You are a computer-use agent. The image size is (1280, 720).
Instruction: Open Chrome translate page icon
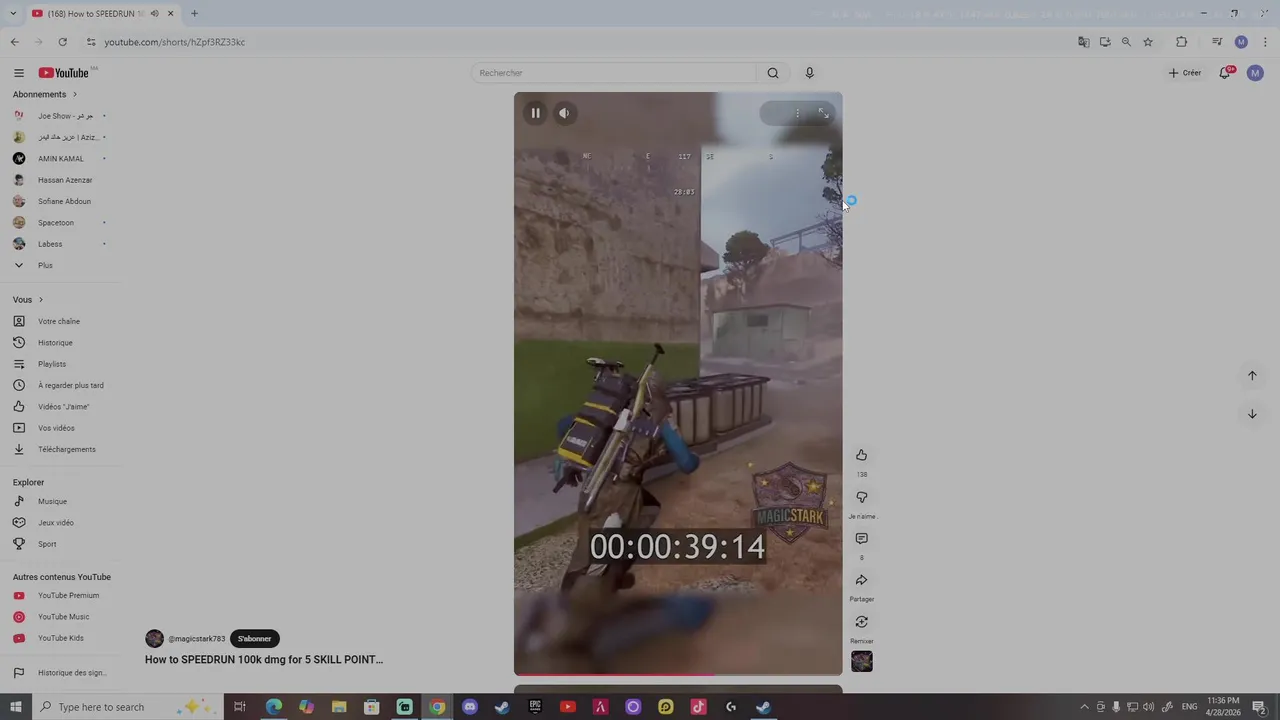pyautogui.click(x=1083, y=42)
